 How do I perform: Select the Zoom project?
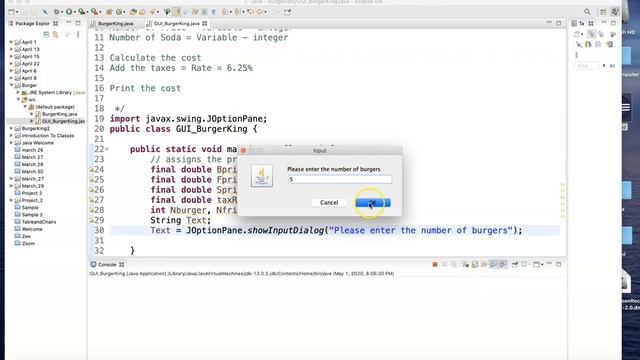pos(28,244)
